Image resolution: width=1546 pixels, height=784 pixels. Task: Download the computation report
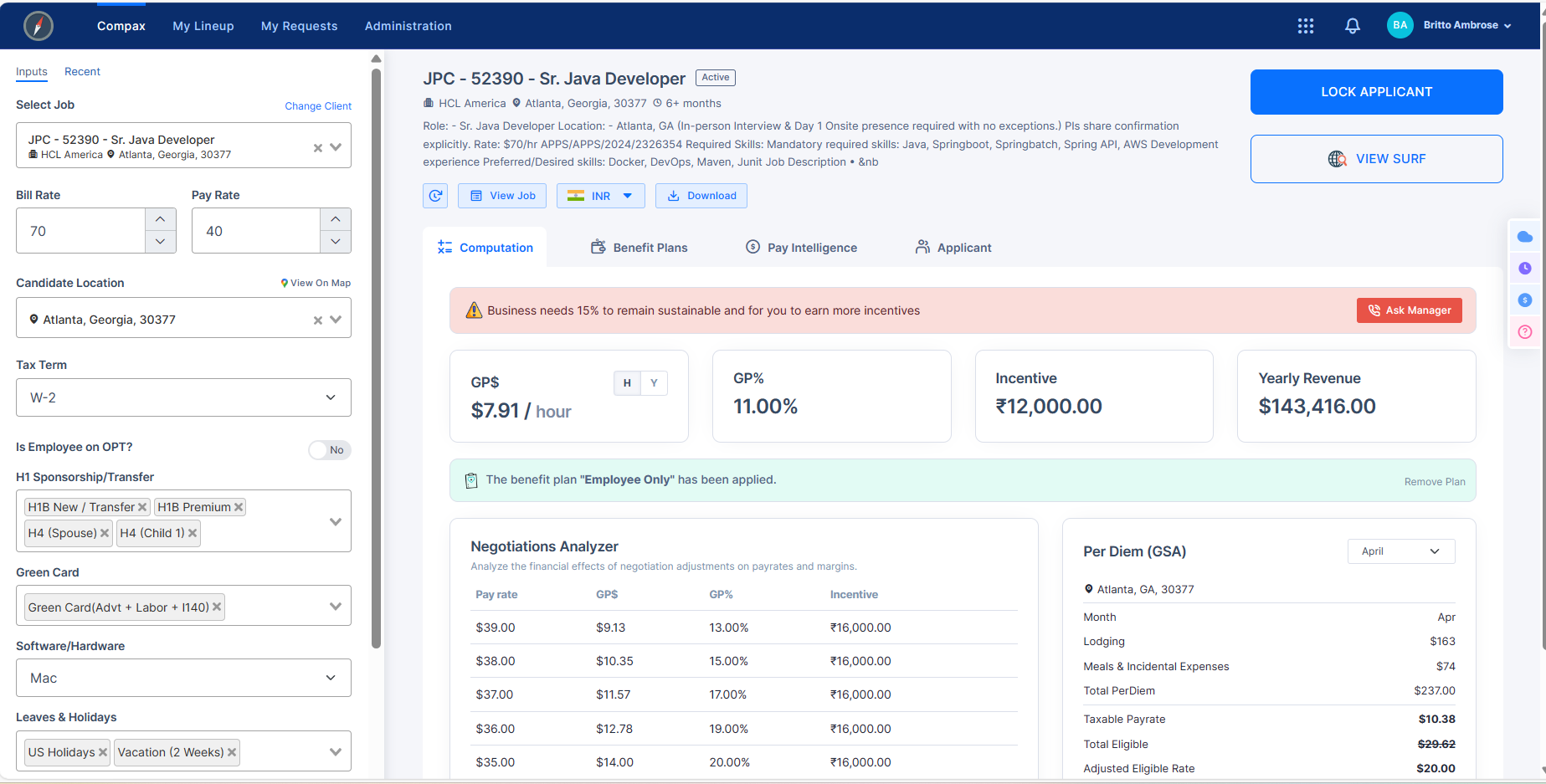(701, 195)
